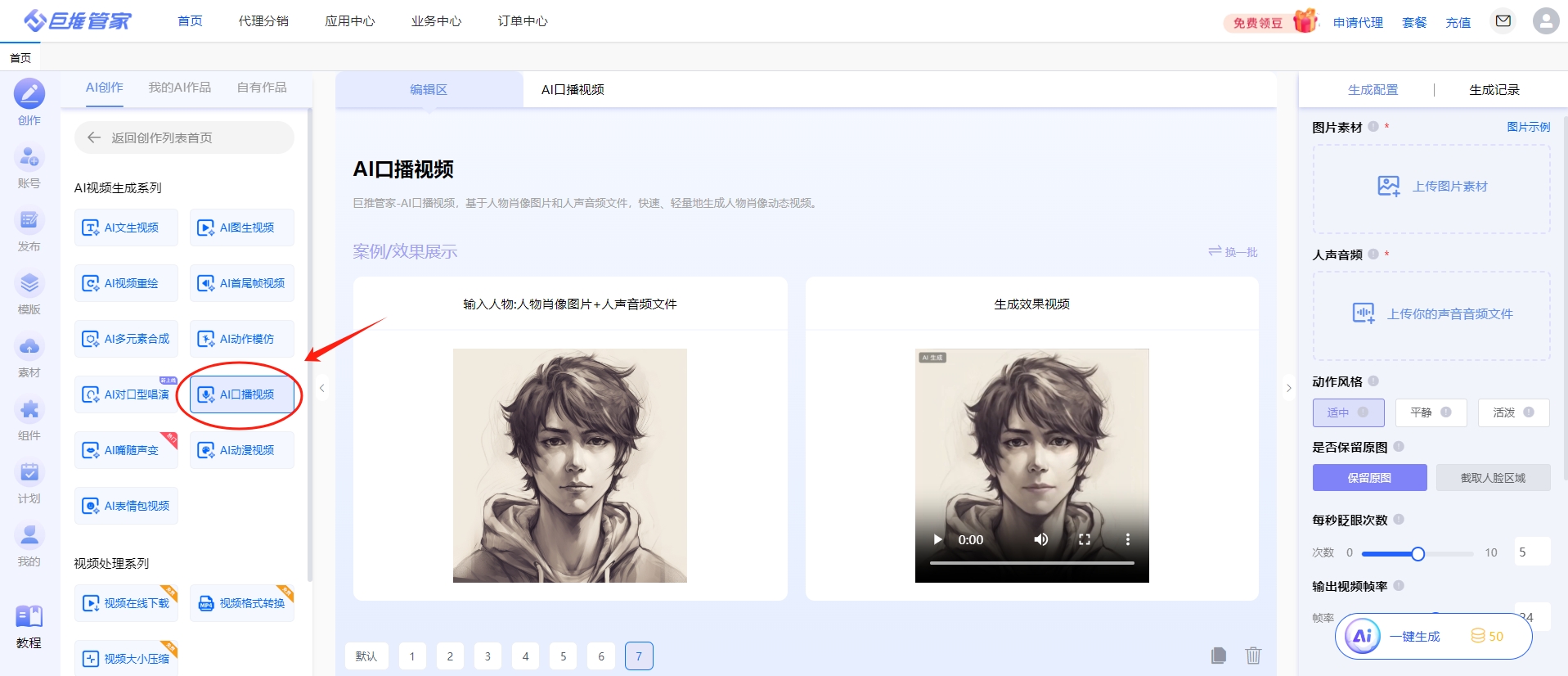Viewport: 1568px width, 676px height.
Task: Open the 发布 sidebar icon
Action: tap(29, 219)
